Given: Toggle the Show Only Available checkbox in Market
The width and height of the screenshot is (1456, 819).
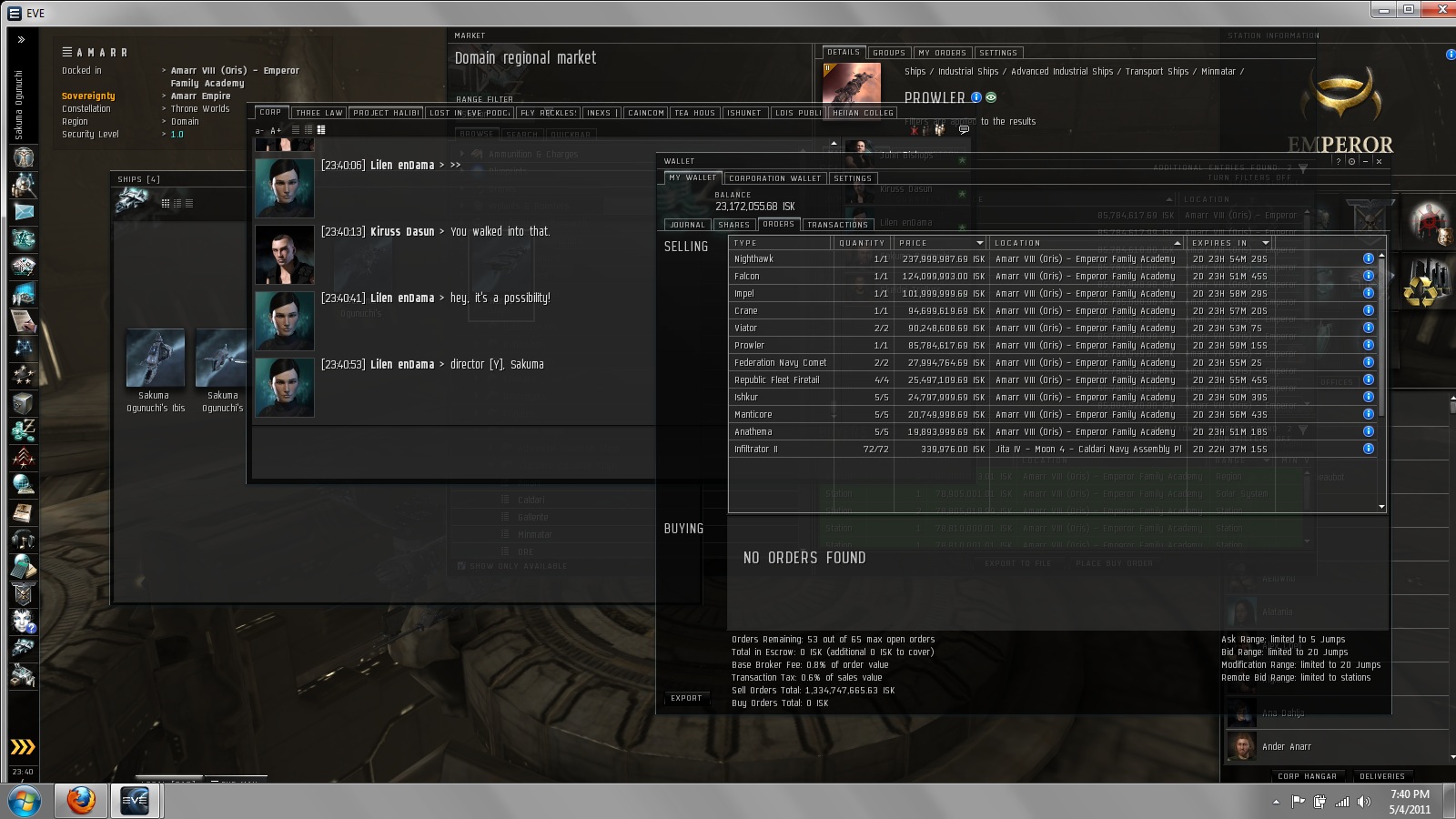Looking at the screenshot, I should pyautogui.click(x=461, y=566).
